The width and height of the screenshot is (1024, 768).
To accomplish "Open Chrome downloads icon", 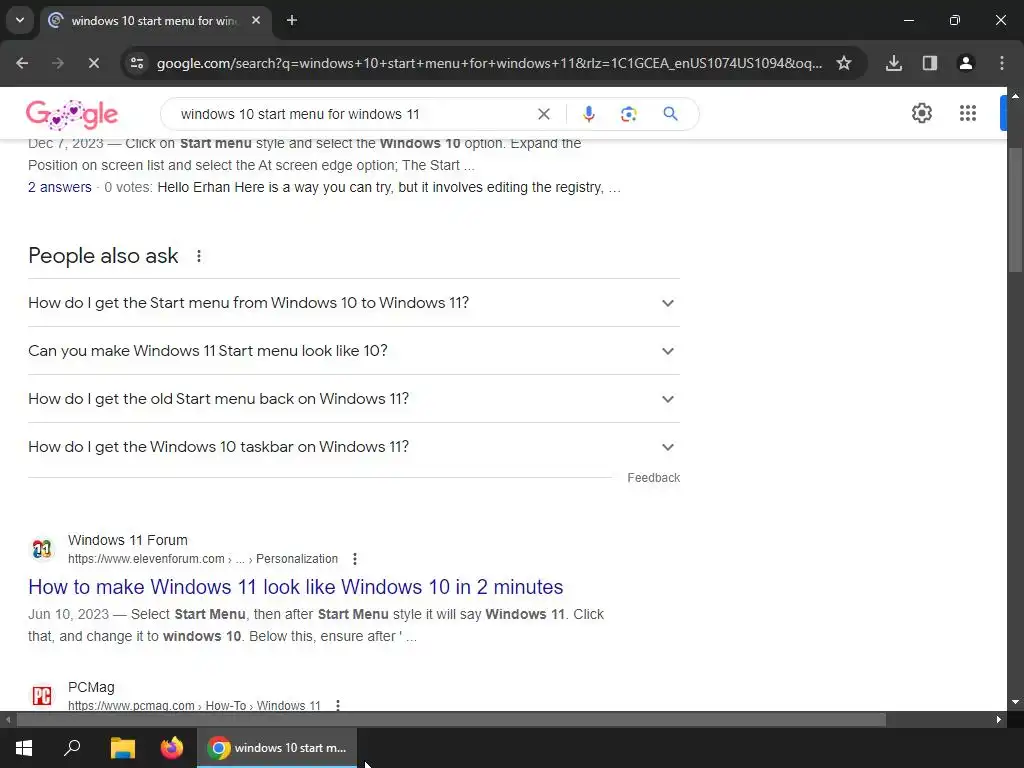I will coord(893,63).
